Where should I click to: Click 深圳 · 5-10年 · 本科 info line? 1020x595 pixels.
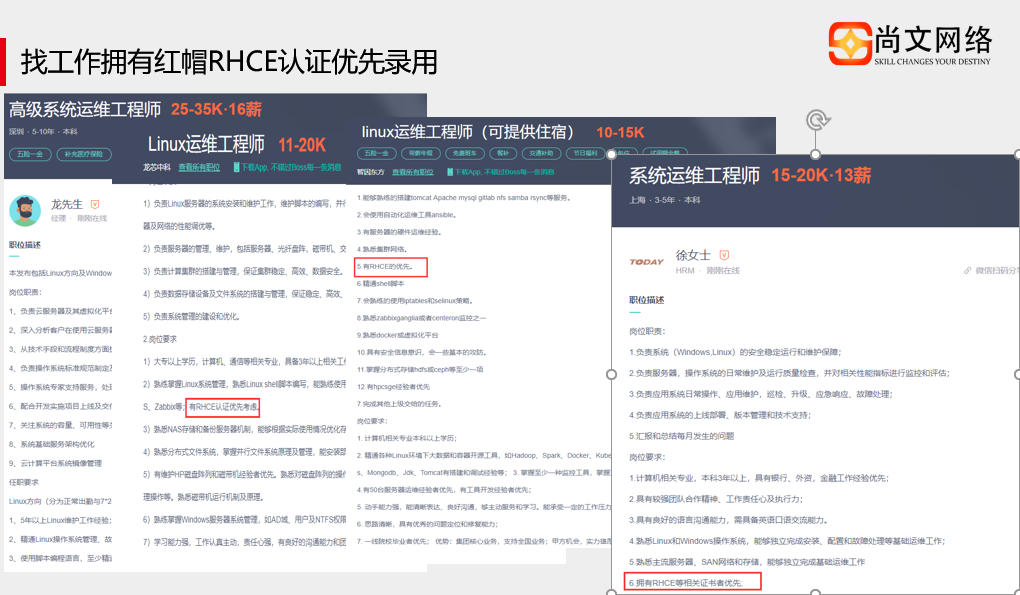(x=43, y=131)
